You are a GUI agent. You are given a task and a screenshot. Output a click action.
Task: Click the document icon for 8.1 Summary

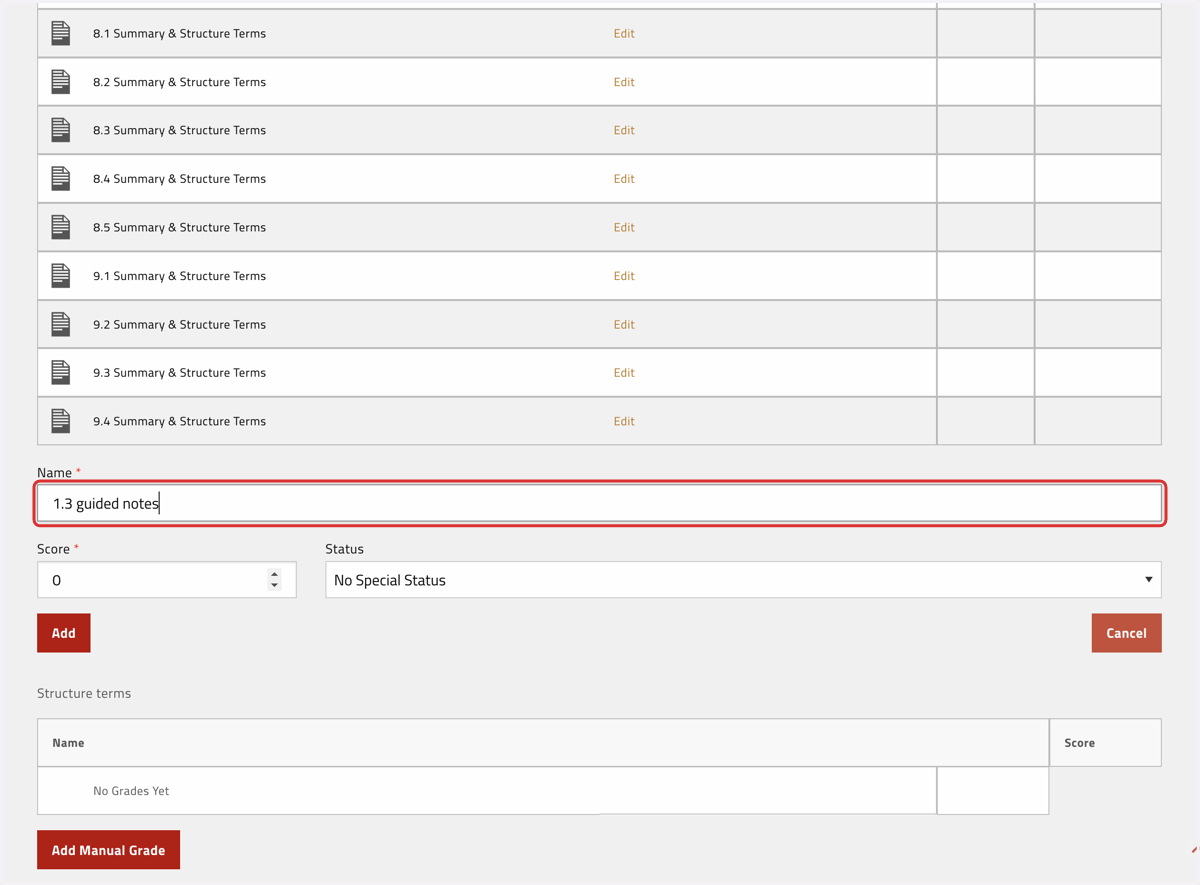pyautogui.click(x=61, y=33)
